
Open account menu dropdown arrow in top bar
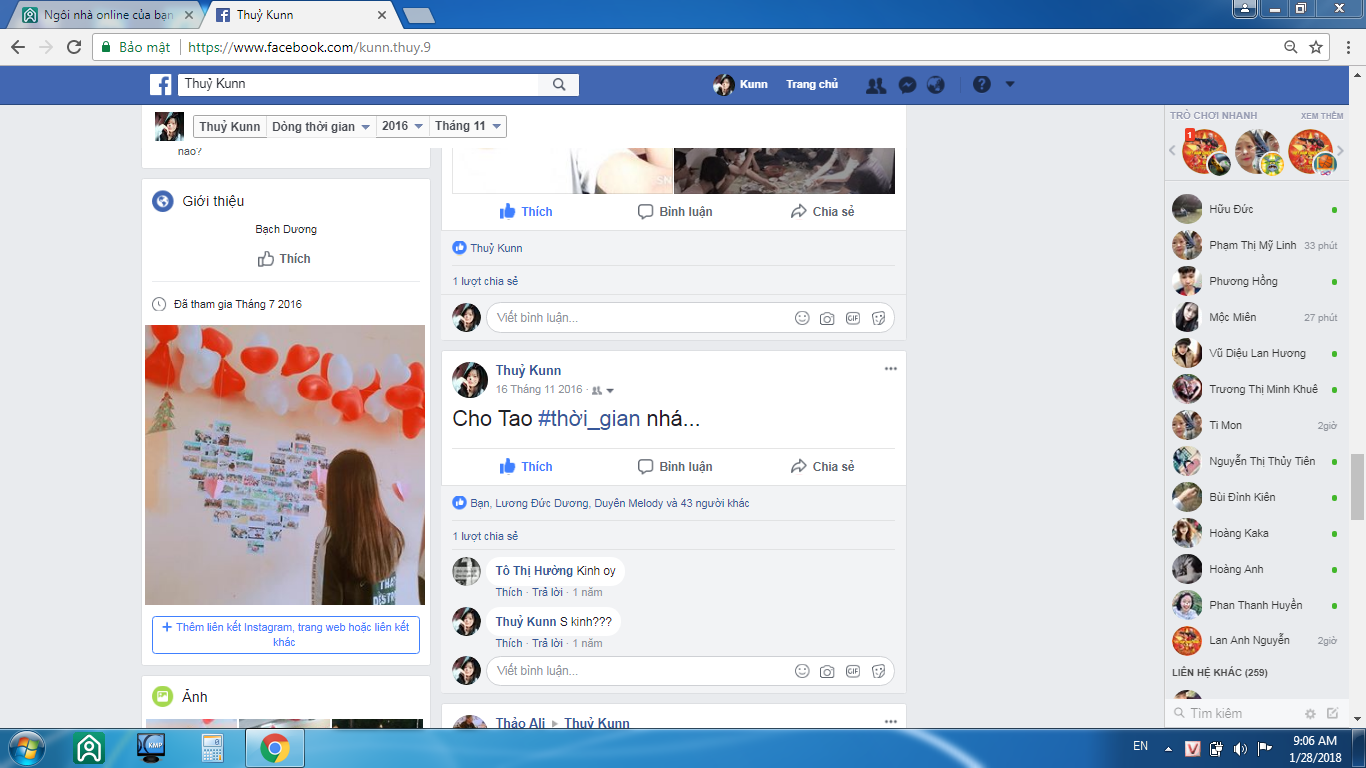1010,85
